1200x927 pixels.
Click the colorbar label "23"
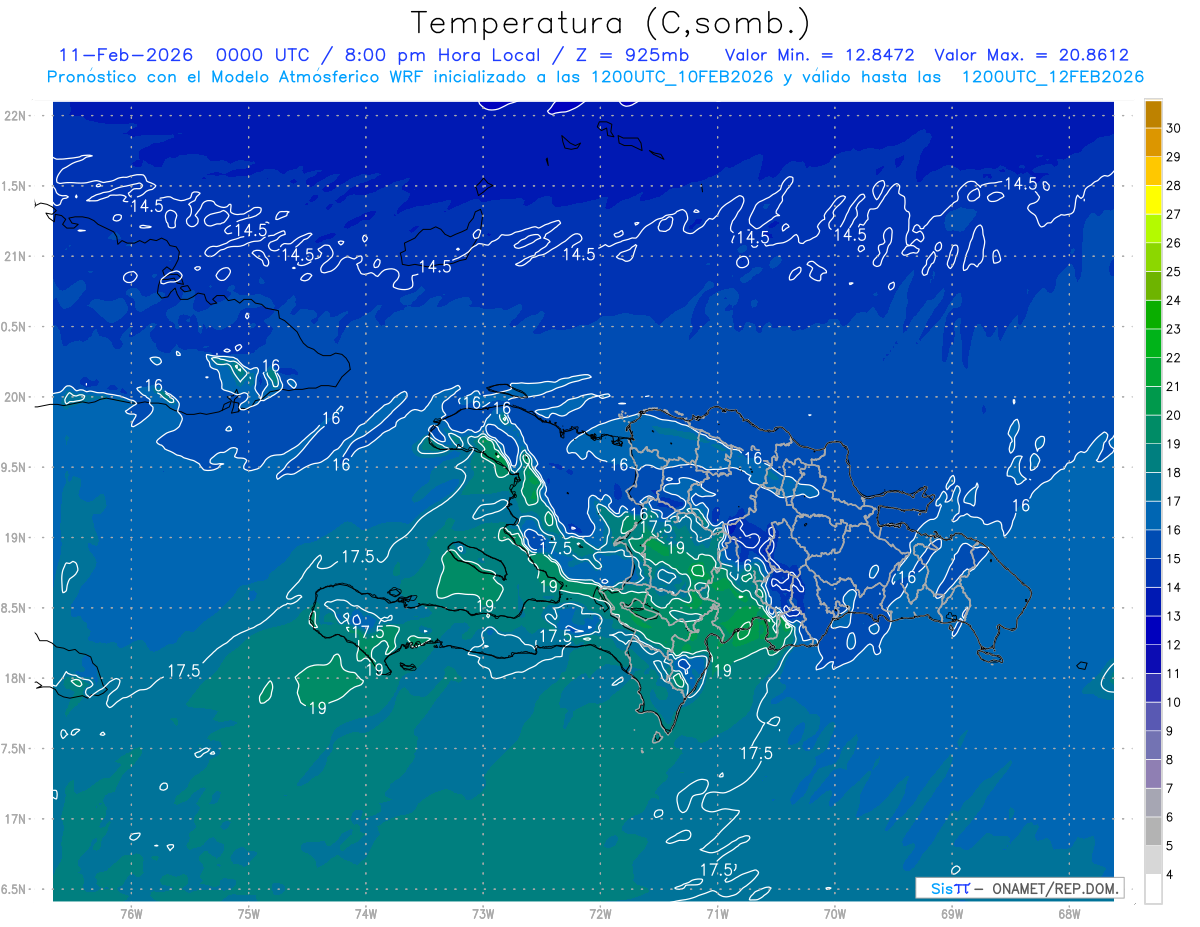[1173, 329]
